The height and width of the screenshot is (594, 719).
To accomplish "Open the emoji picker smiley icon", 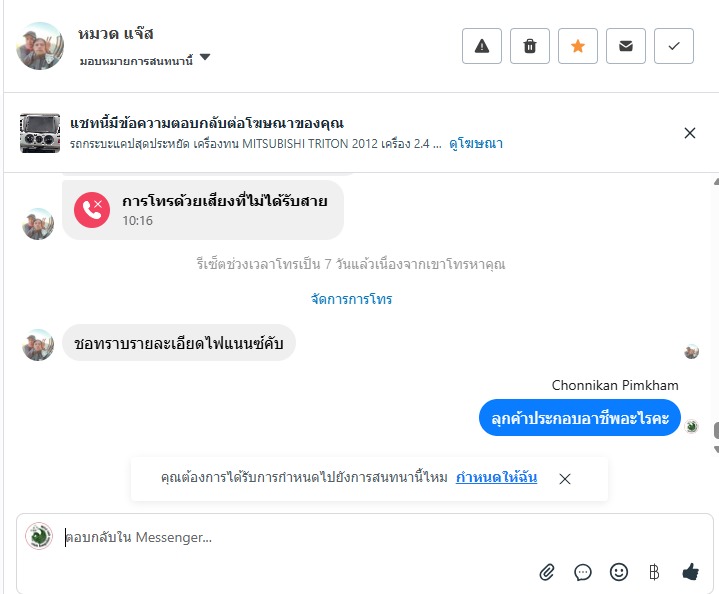I will point(619,572).
